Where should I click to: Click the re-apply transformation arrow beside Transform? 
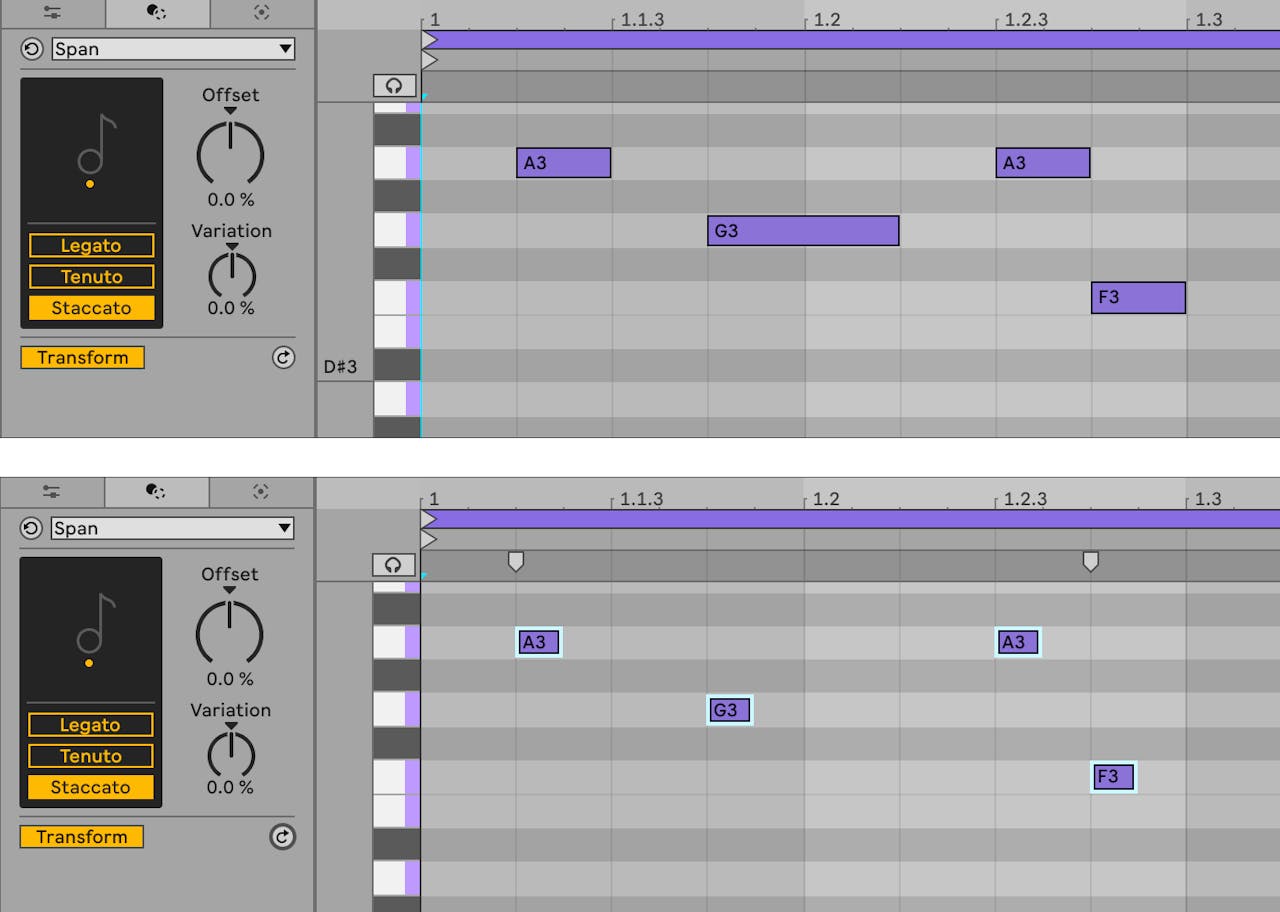click(x=283, y=358)
